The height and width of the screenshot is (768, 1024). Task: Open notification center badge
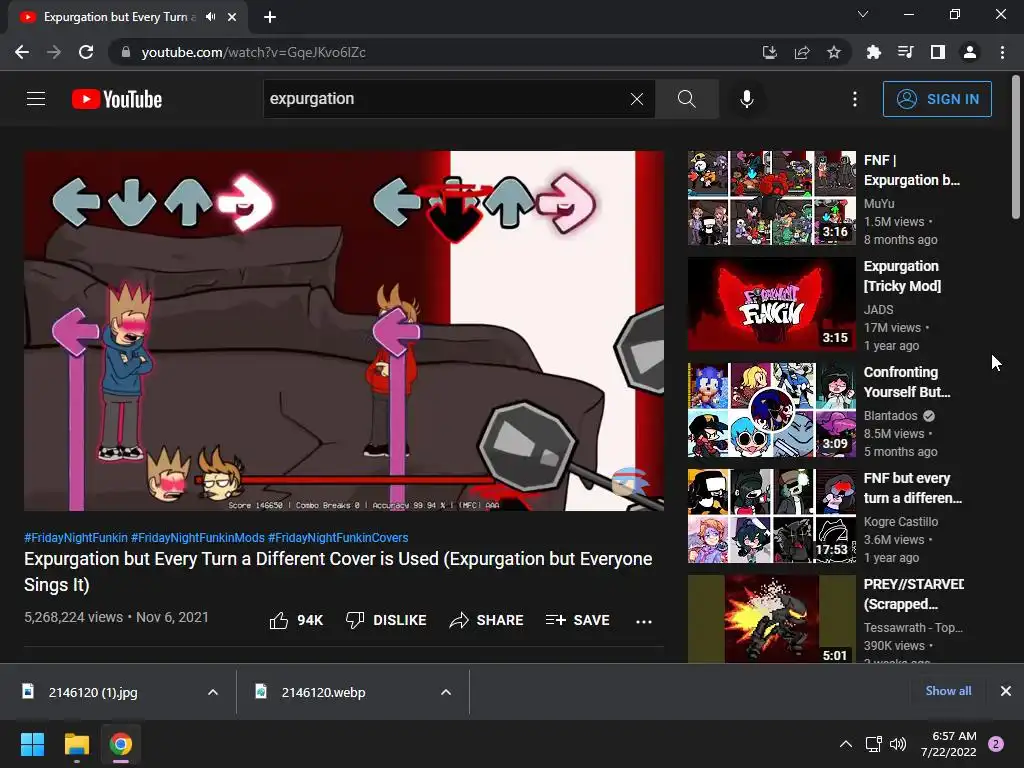click(x=996, y=744)
